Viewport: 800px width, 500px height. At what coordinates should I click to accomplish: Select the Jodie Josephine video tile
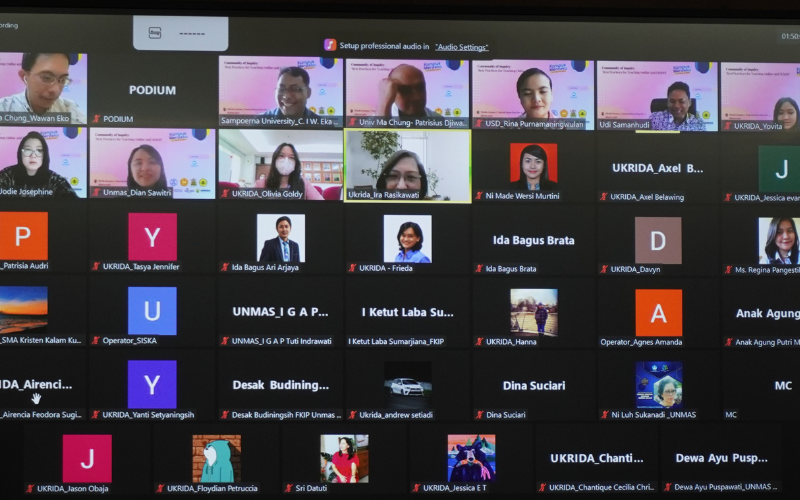tap(43, 162)
